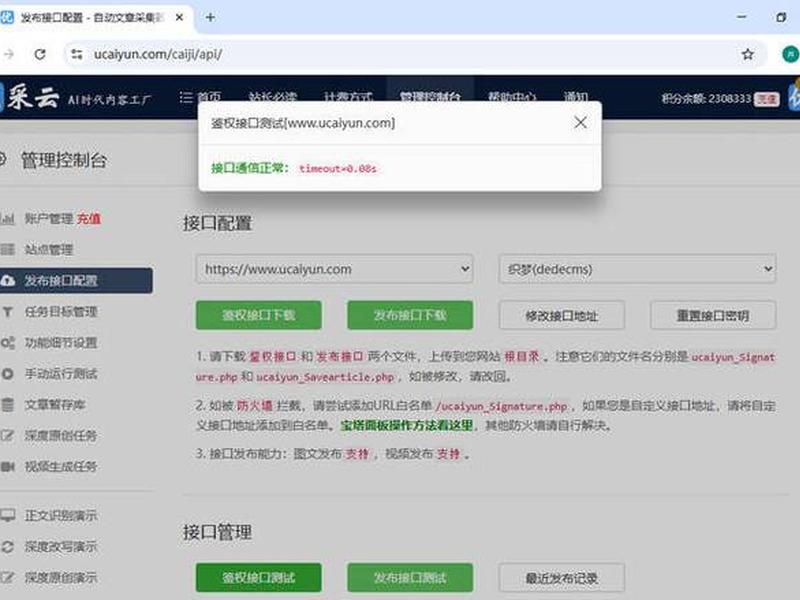This screenshot has height=600, width=800.
Task: Click the green 鉴权接口下载 button
Action: point(259,315)
